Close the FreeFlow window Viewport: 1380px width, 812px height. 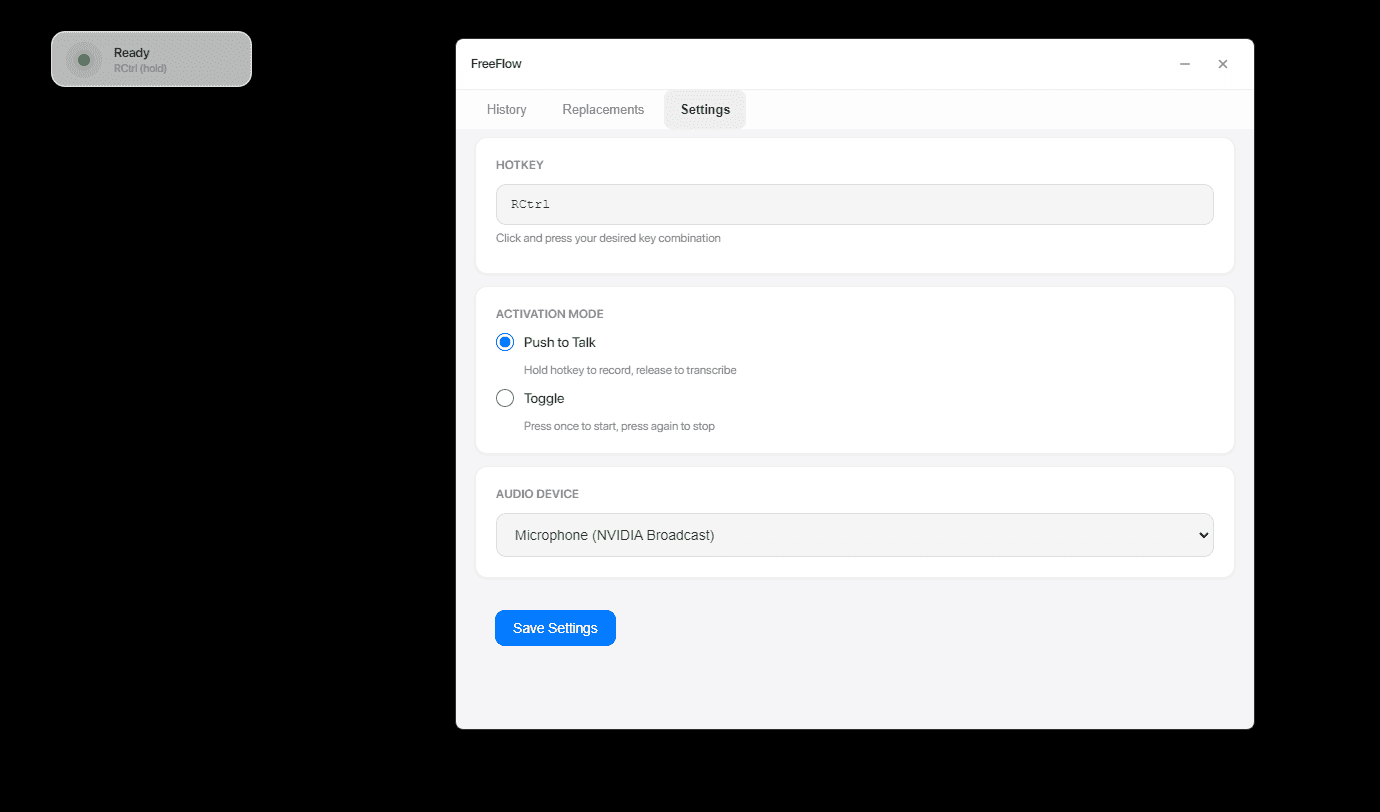1222,64
